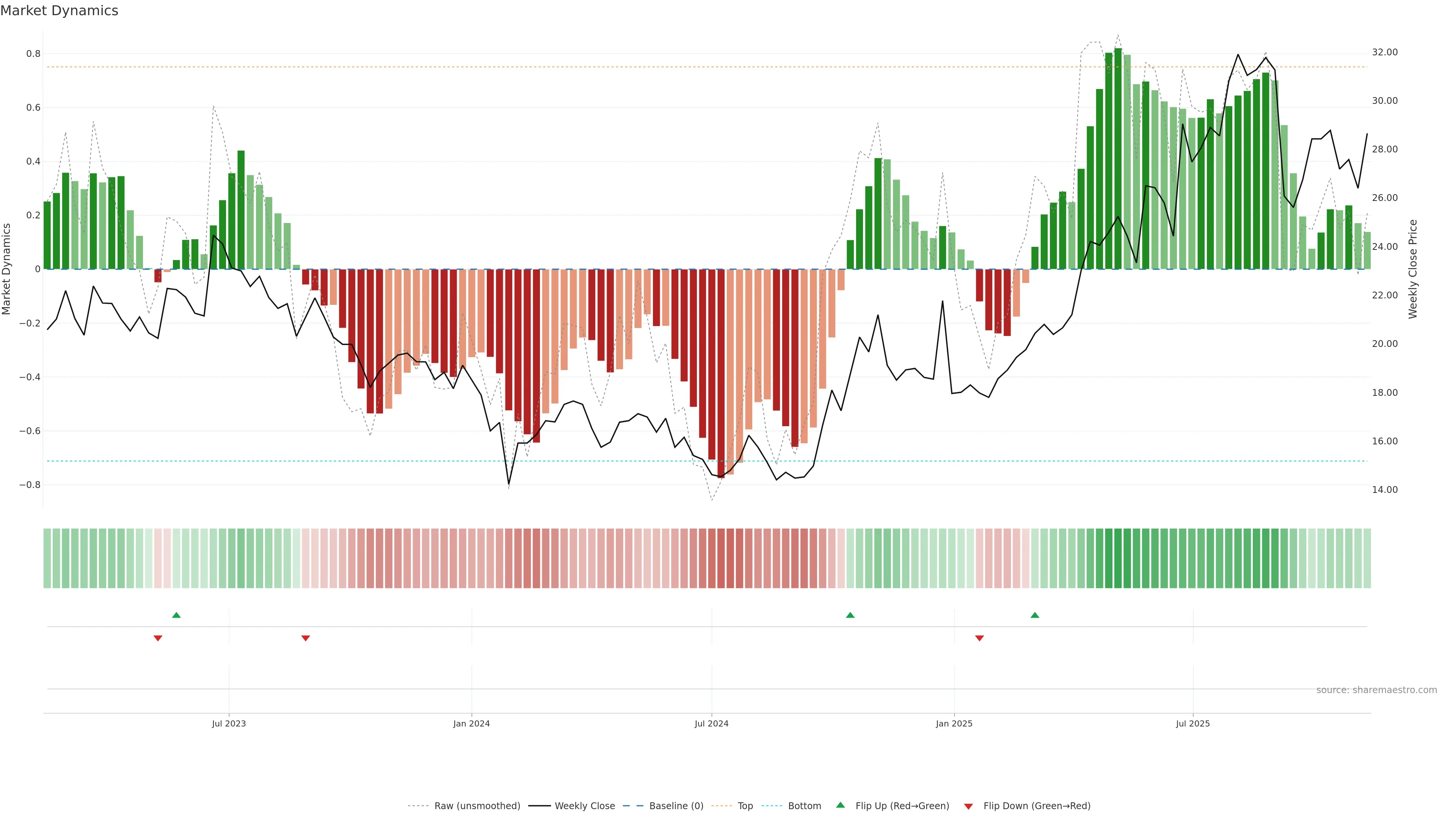Click the green flip-up marker before Jul 2023
1456x819 pixels.
point(176,615)
